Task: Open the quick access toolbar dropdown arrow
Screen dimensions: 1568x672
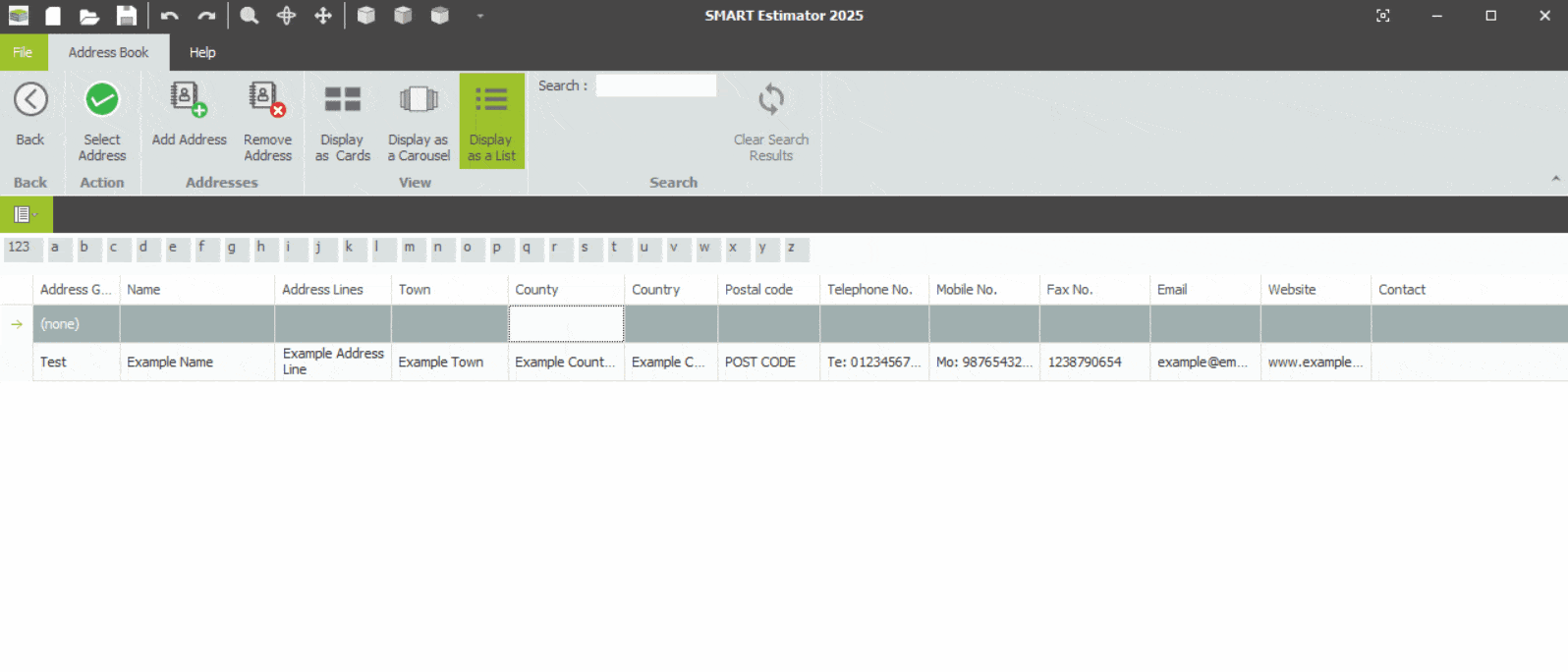Action: coord(480,16)
